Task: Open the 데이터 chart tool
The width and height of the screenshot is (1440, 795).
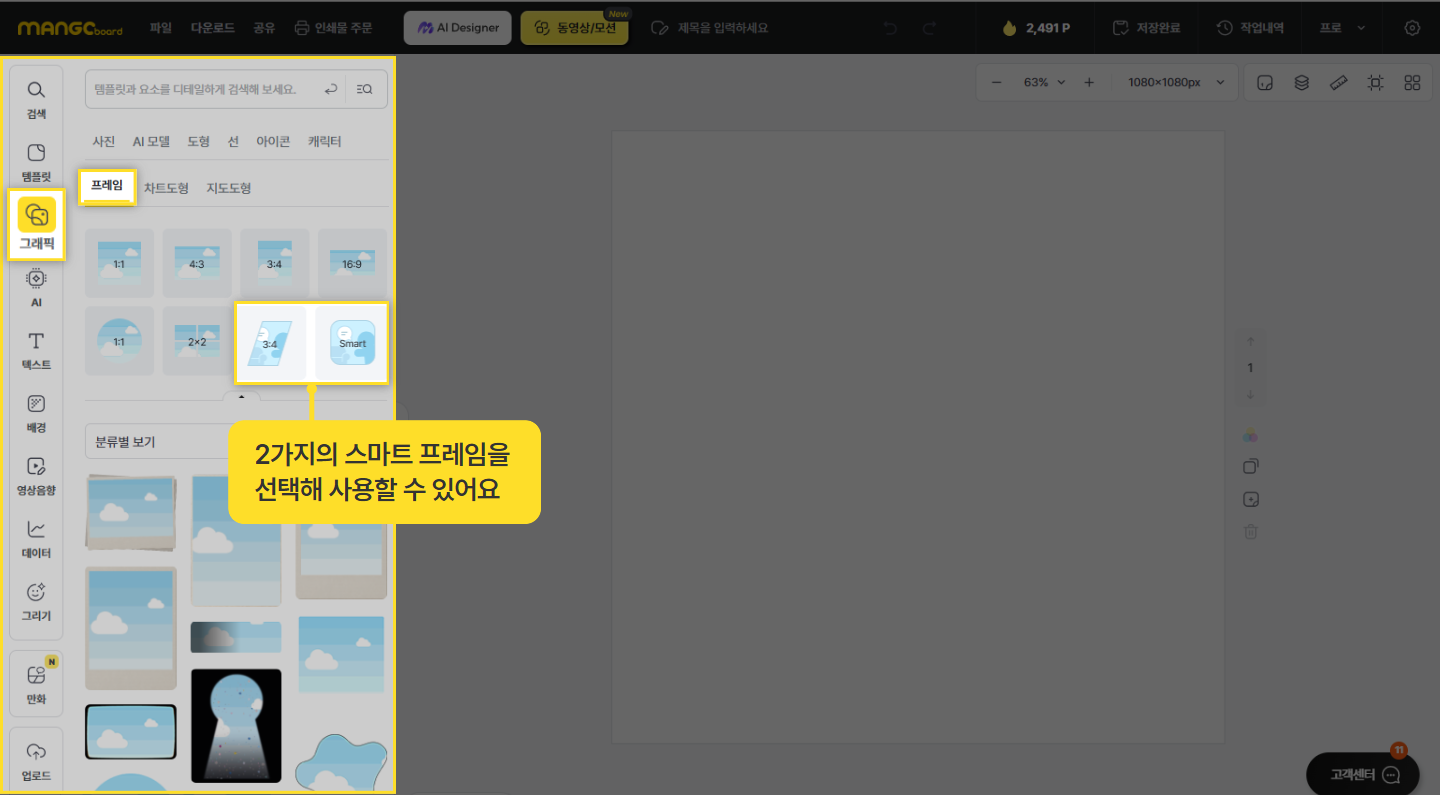Action: pos(36,539)
